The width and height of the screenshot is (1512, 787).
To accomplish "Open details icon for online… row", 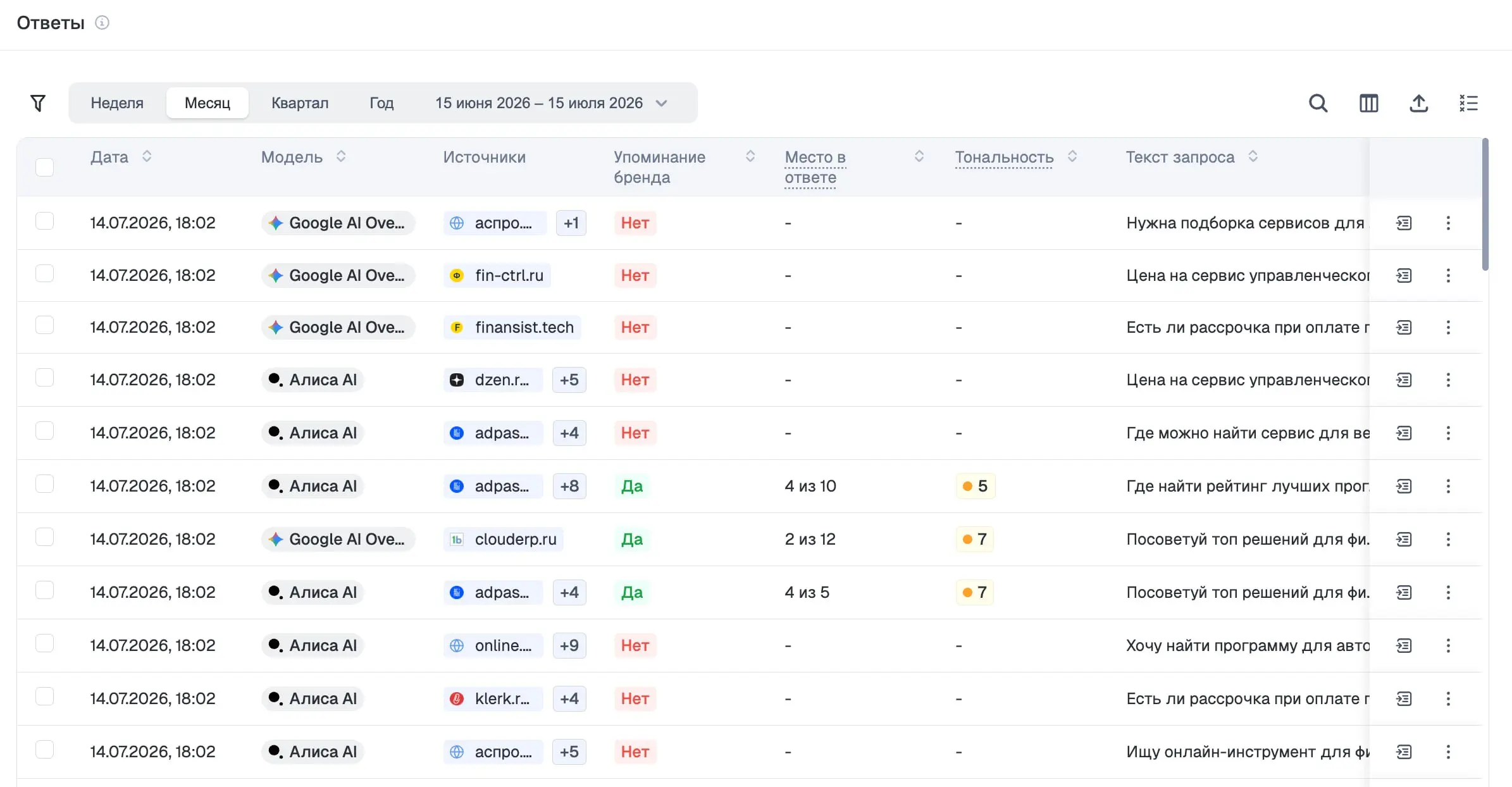I will coord(1404,645).
